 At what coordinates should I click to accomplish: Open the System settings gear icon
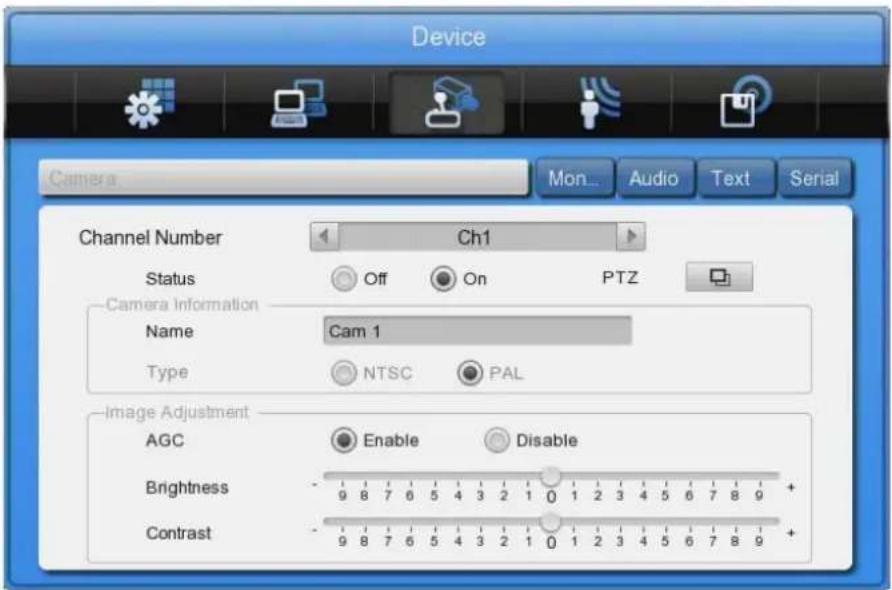click(150, 103)
